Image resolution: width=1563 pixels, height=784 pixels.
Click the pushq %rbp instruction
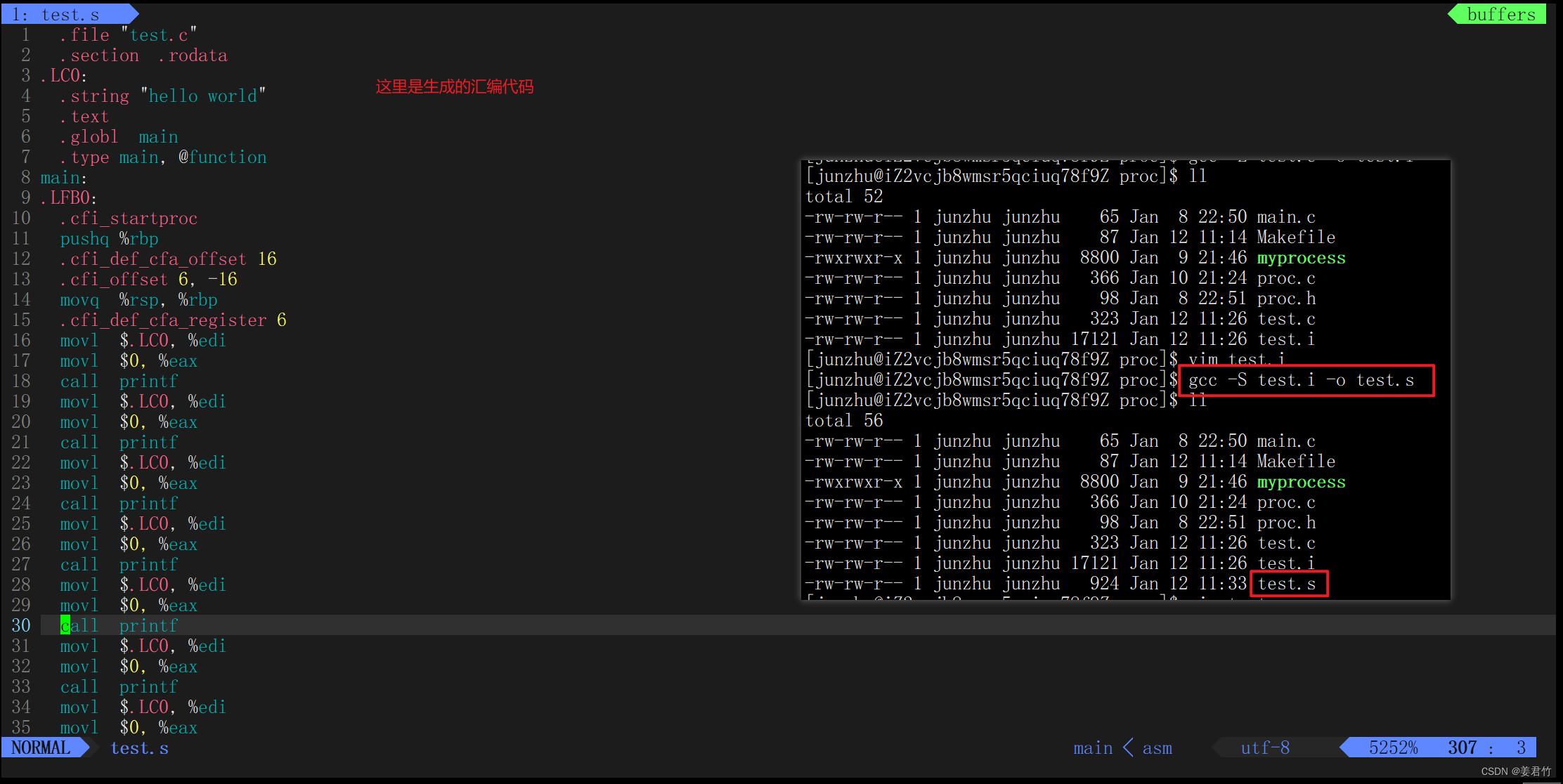[109, 238]
